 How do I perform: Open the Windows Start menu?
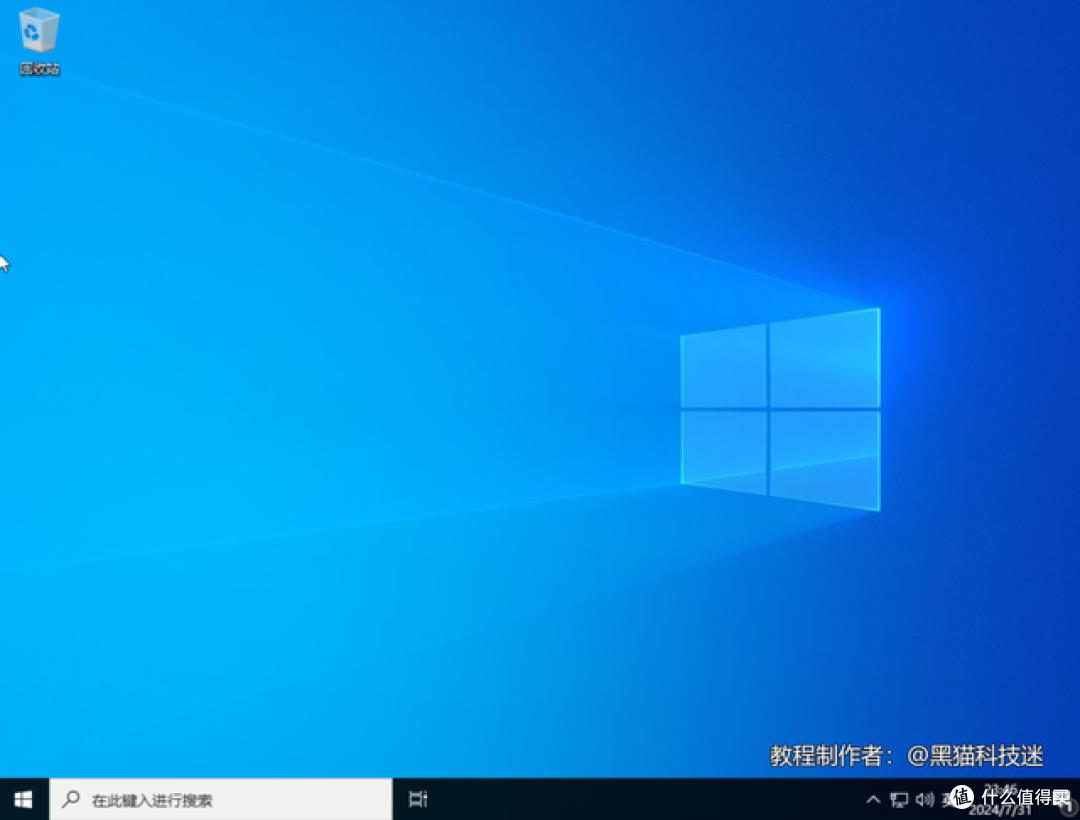[24, 799]
